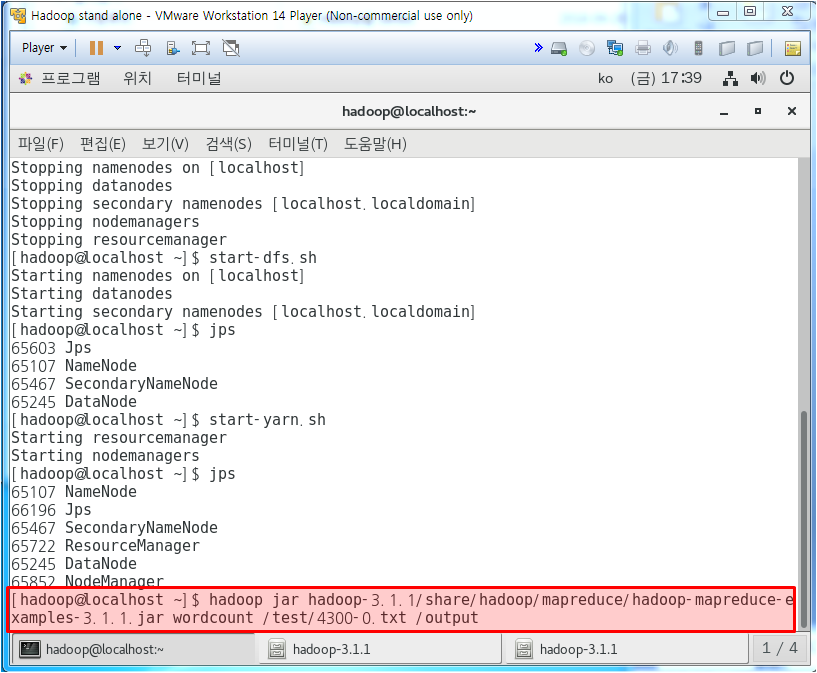Click the GNOME network status icon
The image size is (817, 673).
pos(731,79)
